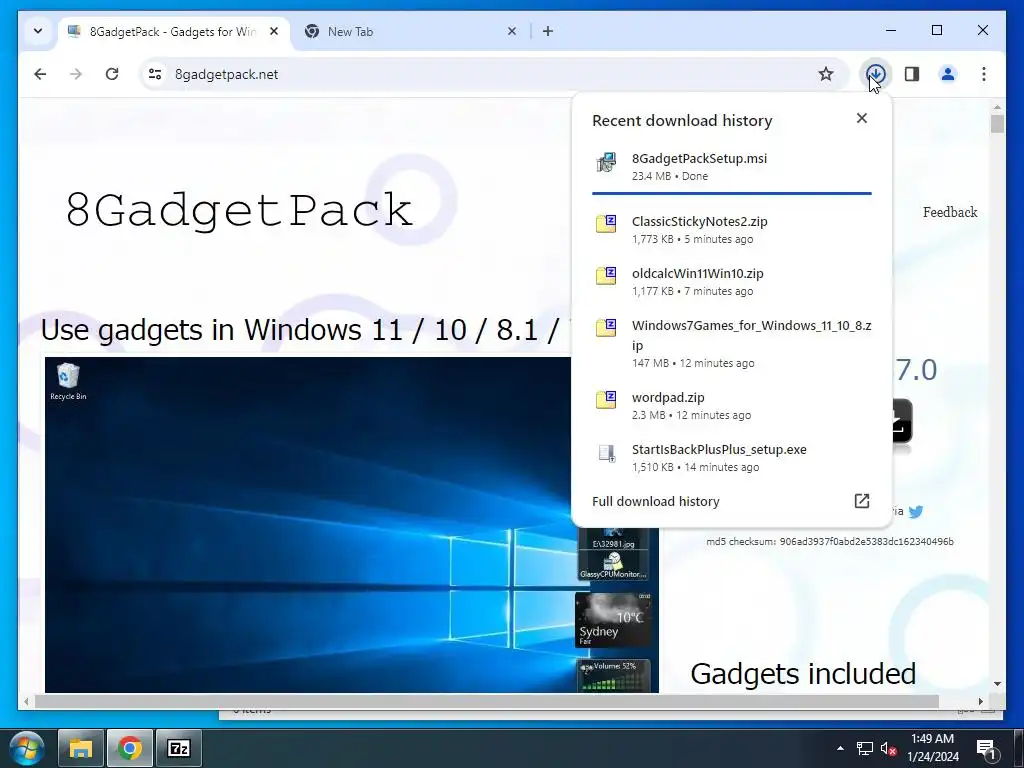Open Chrome three-dot menu

[x=984, y=74]
